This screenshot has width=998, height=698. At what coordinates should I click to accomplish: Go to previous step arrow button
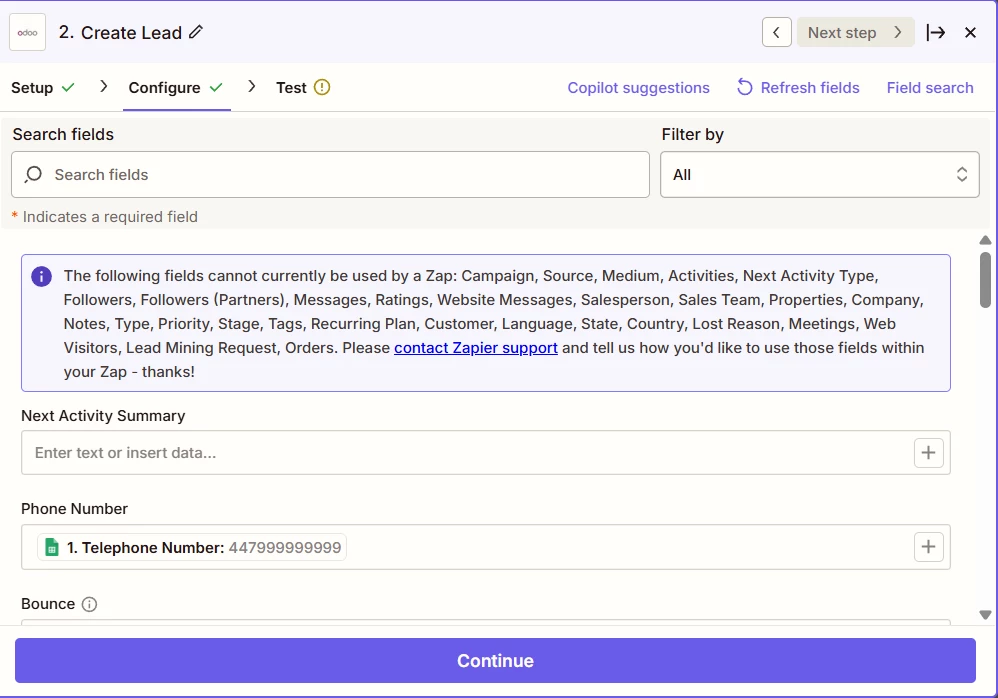(777, 32)
